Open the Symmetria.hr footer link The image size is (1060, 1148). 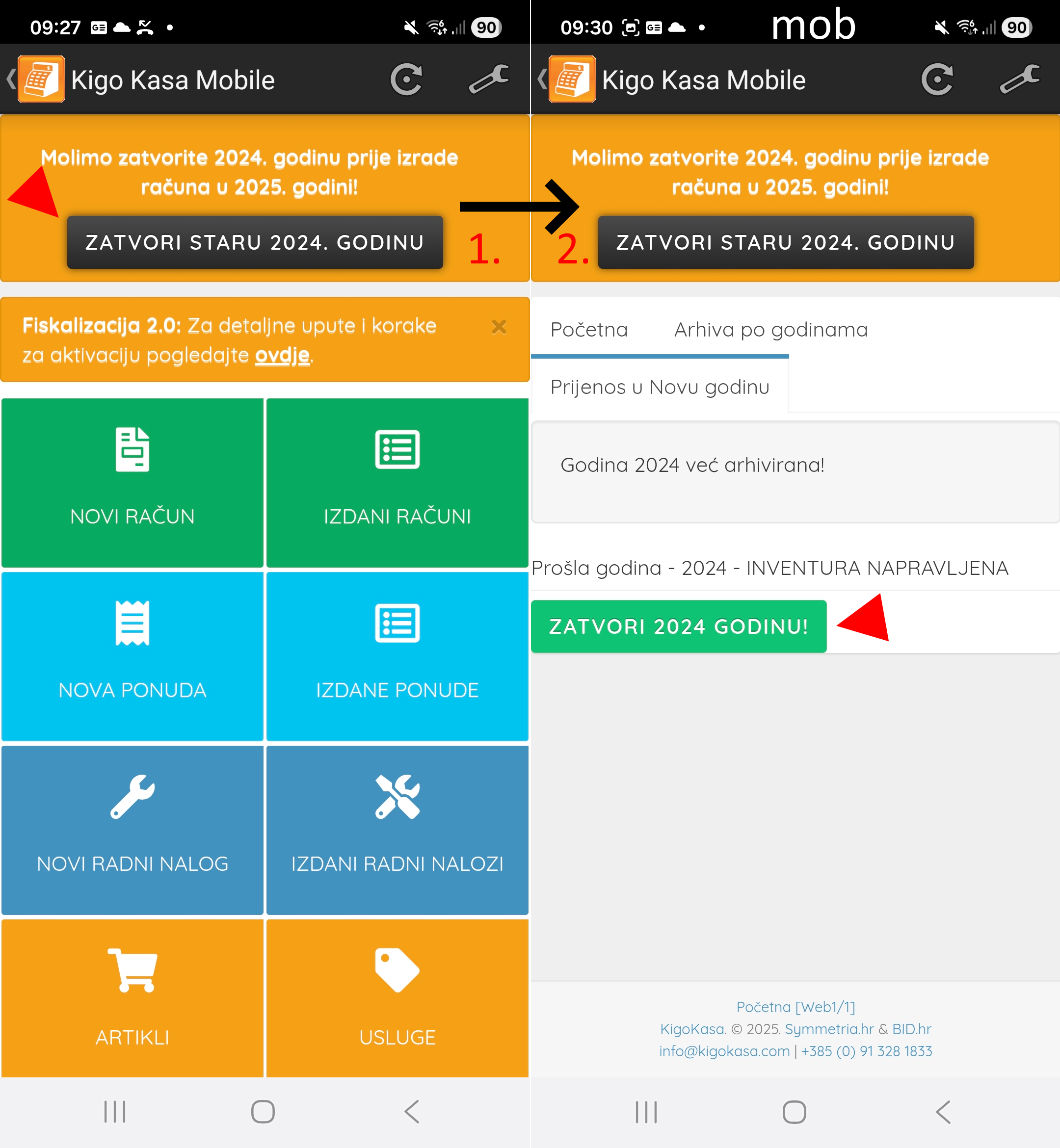(829, 1029)
